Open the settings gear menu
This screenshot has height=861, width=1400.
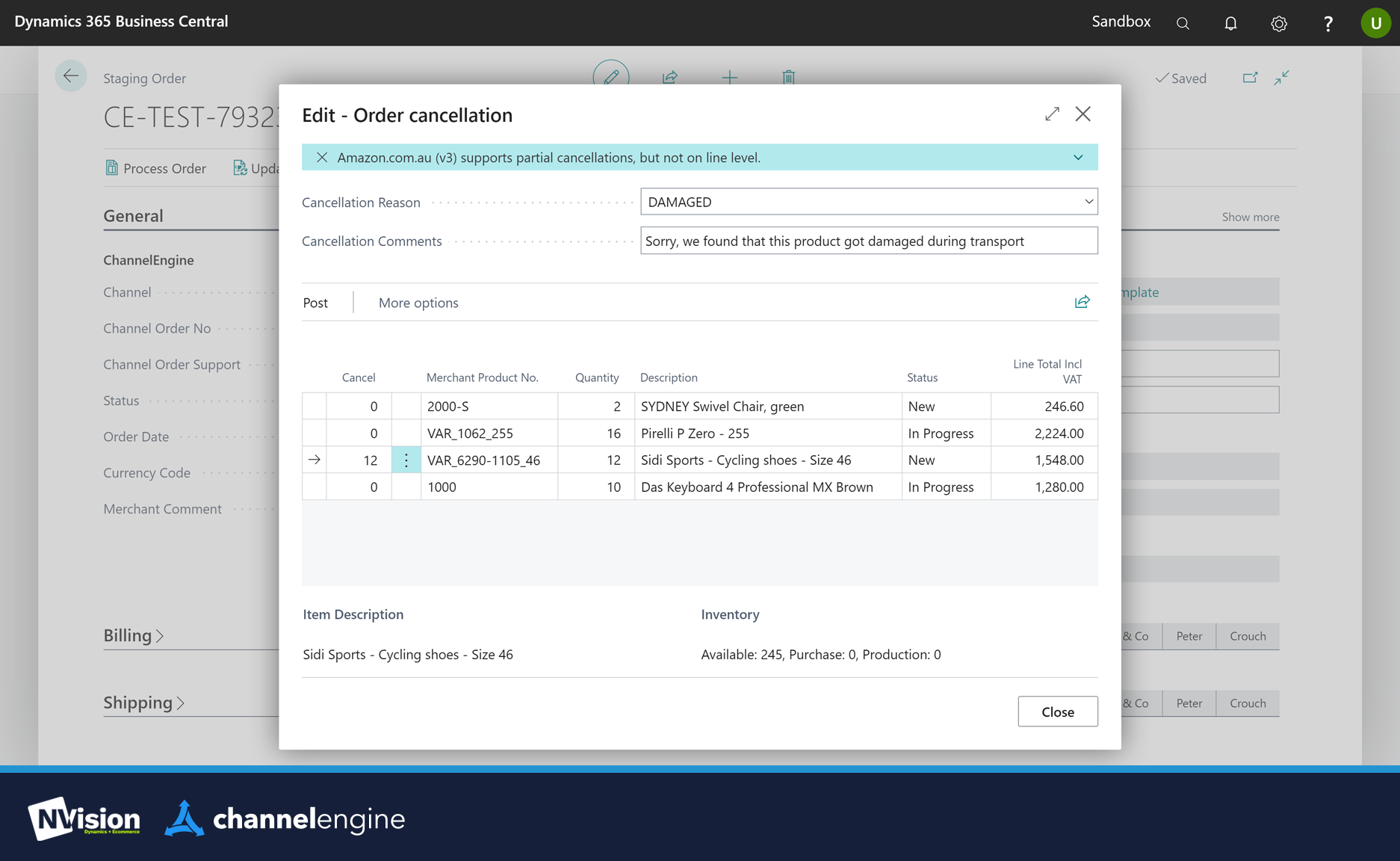(1279, 23)
